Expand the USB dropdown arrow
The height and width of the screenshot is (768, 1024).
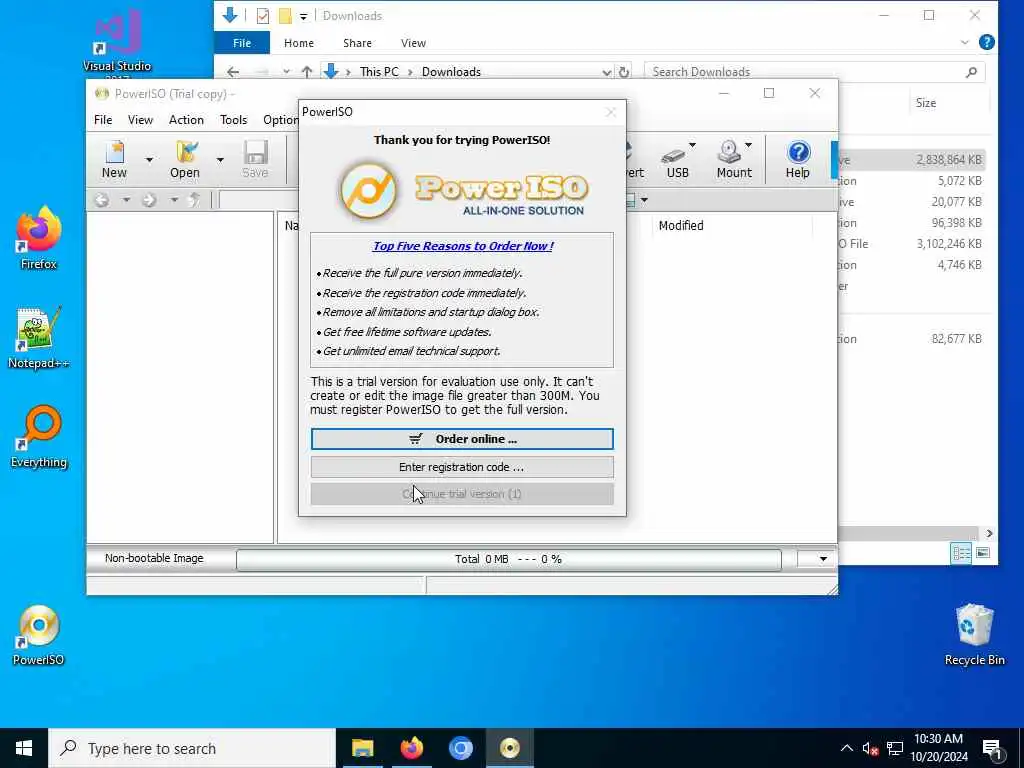click(x=692, y=145)
